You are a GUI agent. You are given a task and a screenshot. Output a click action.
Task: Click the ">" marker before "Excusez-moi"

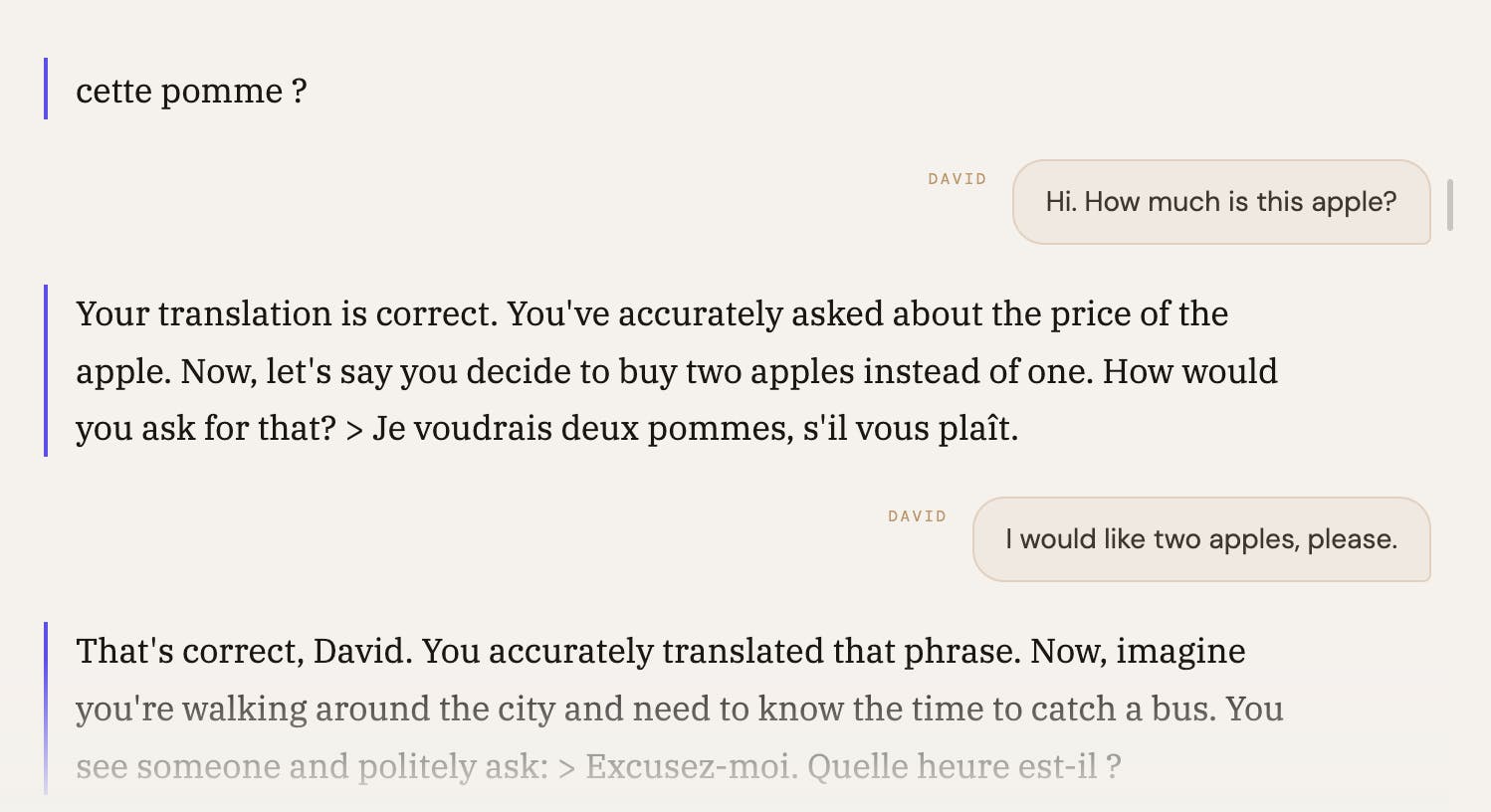pyautogui.click(x=566, y=767)
